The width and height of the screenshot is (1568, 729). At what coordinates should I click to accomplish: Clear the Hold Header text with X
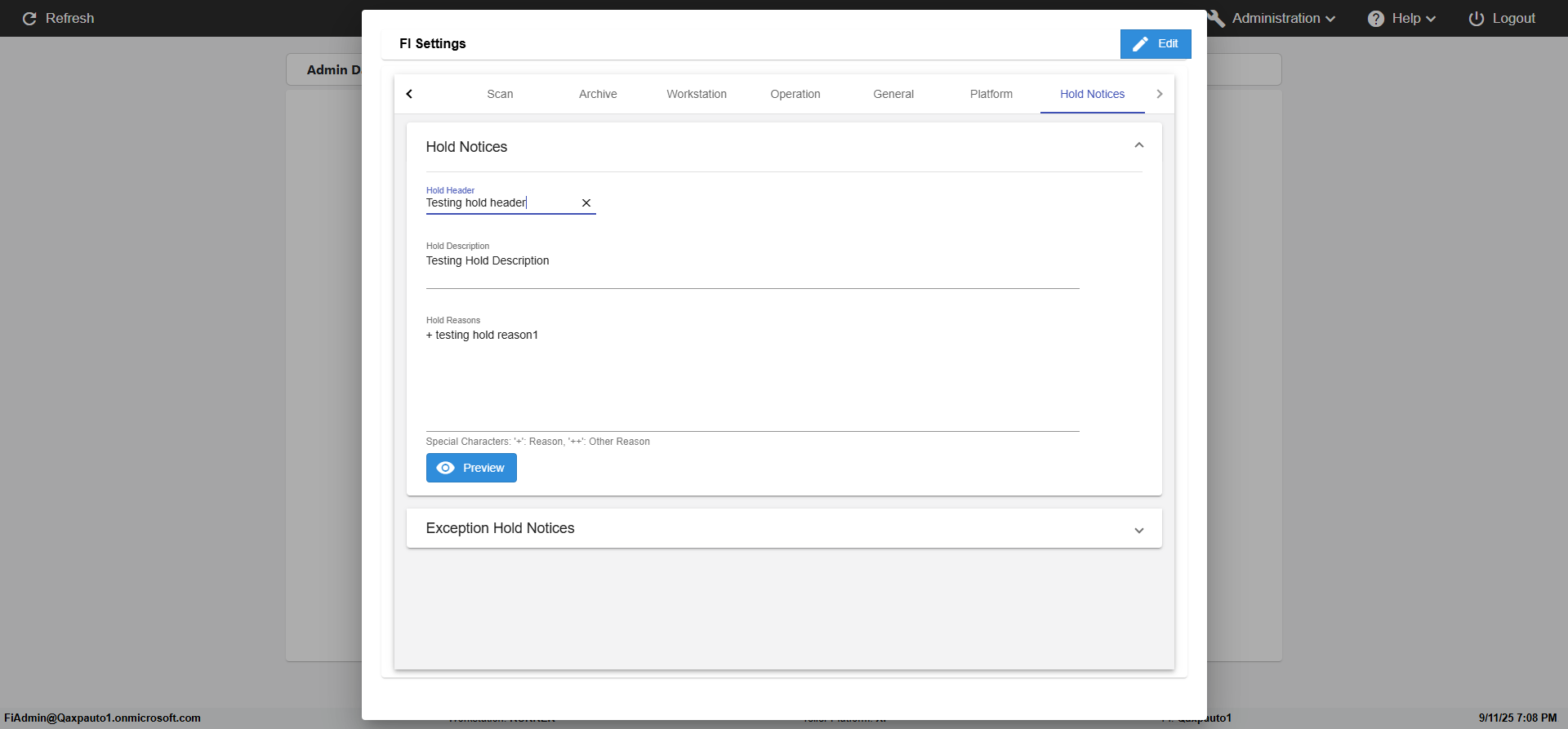click(x=586, y=203)
